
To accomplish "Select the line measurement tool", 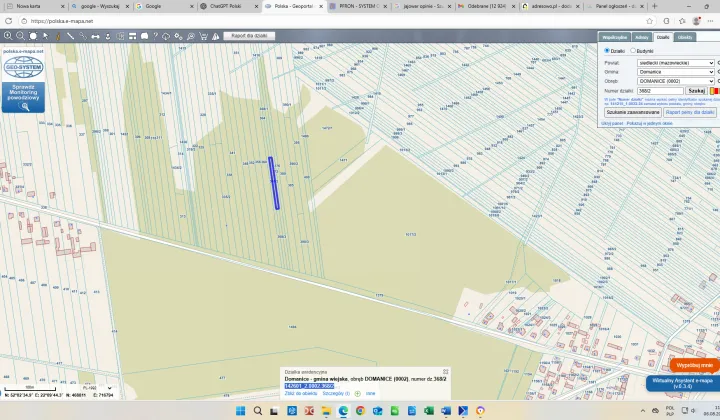I will [x=70, y=36].
